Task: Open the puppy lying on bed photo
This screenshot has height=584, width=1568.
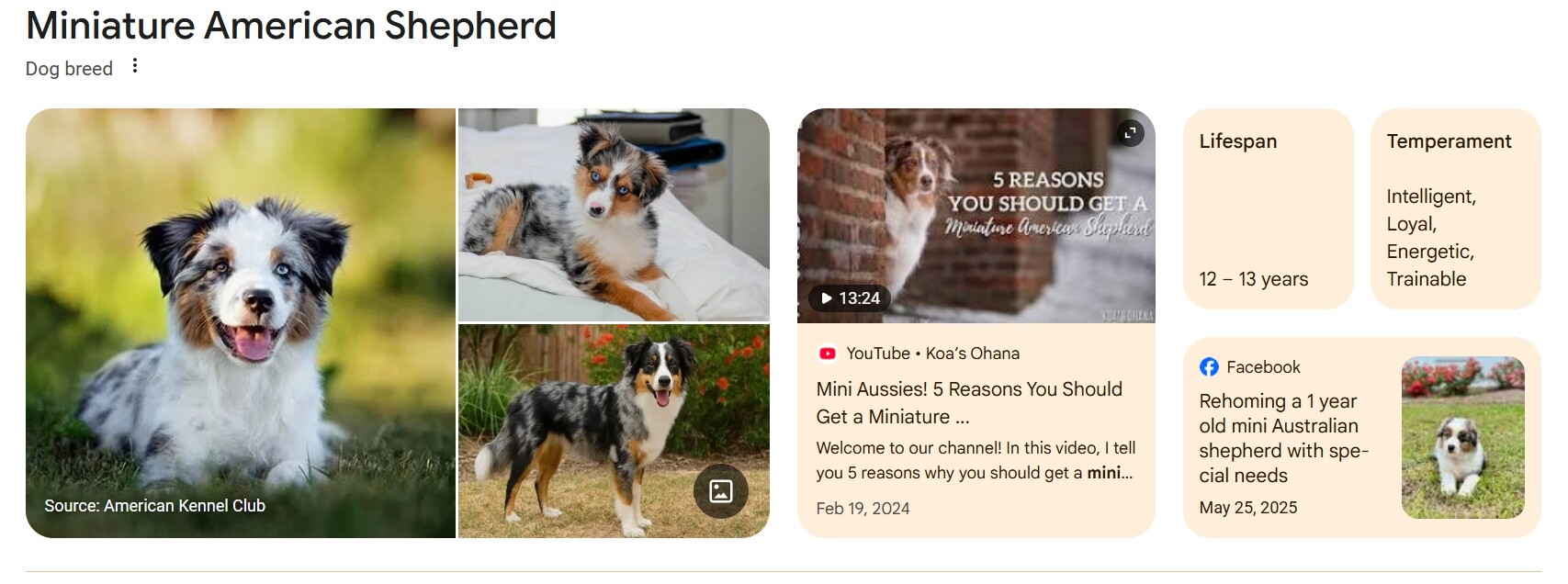Action: [614, 215]
